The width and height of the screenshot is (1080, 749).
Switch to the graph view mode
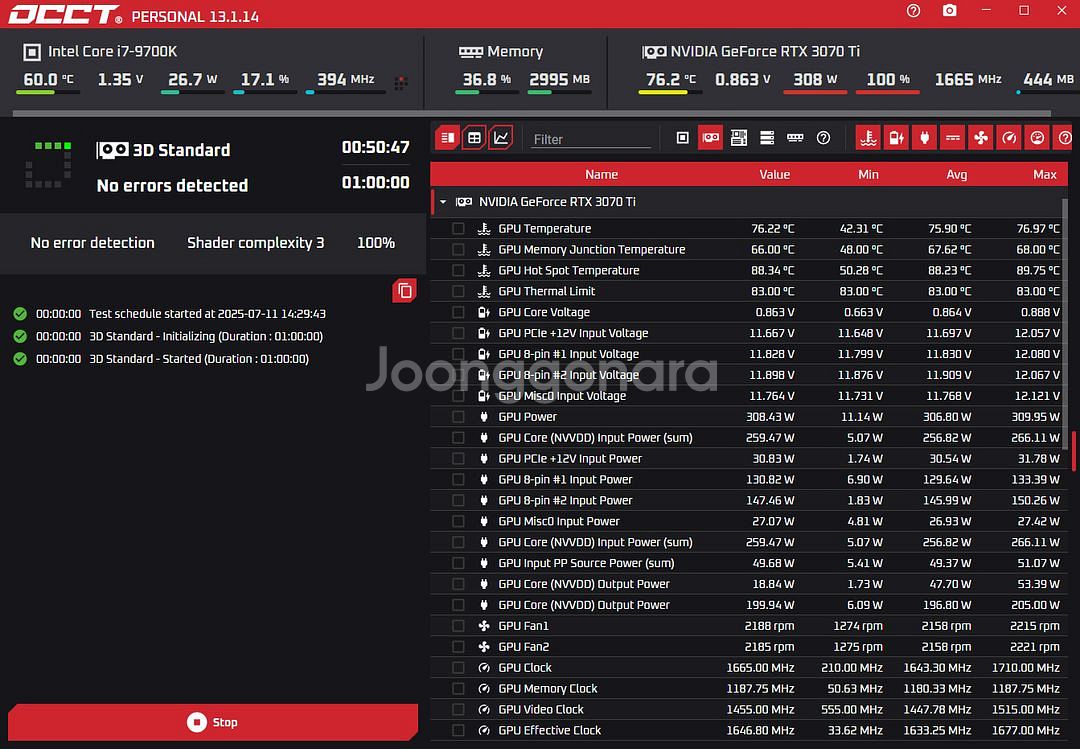click(x=501, y=138)
